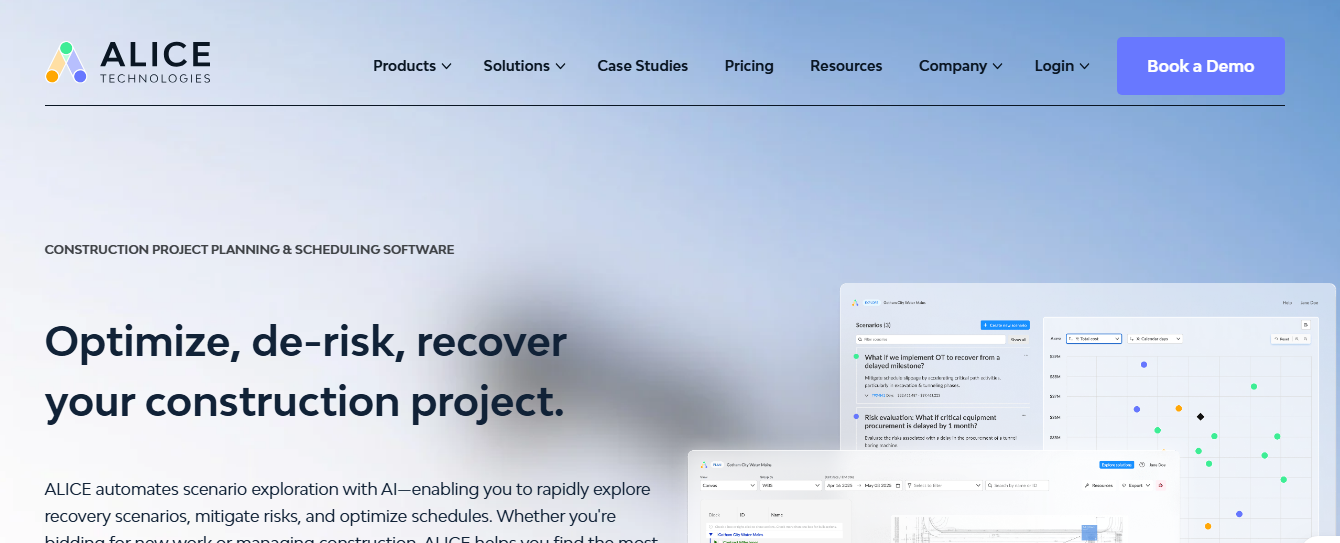Click the green status dot beside OT scenario
Screen dimensions: 1340x543
(x=856, y=357)
